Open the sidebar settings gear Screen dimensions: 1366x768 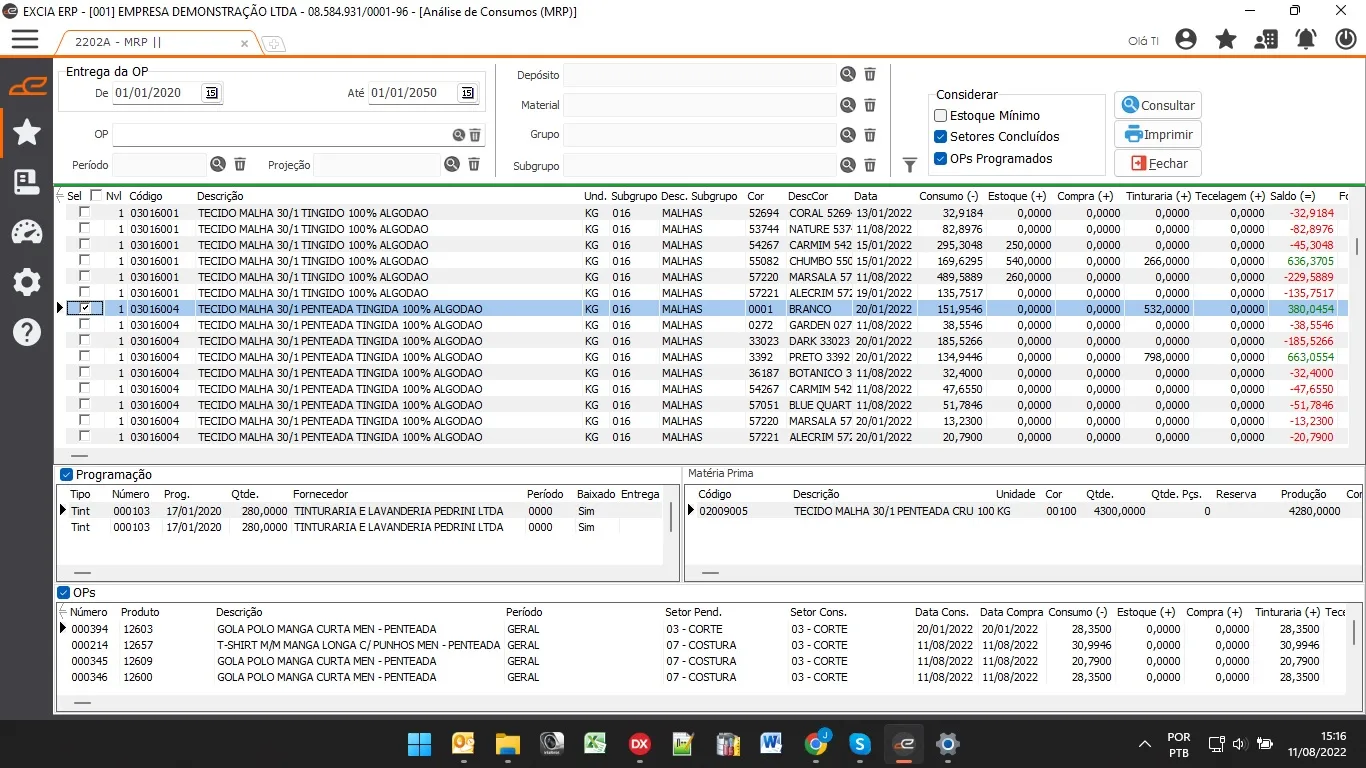click(x=27, y=282)
